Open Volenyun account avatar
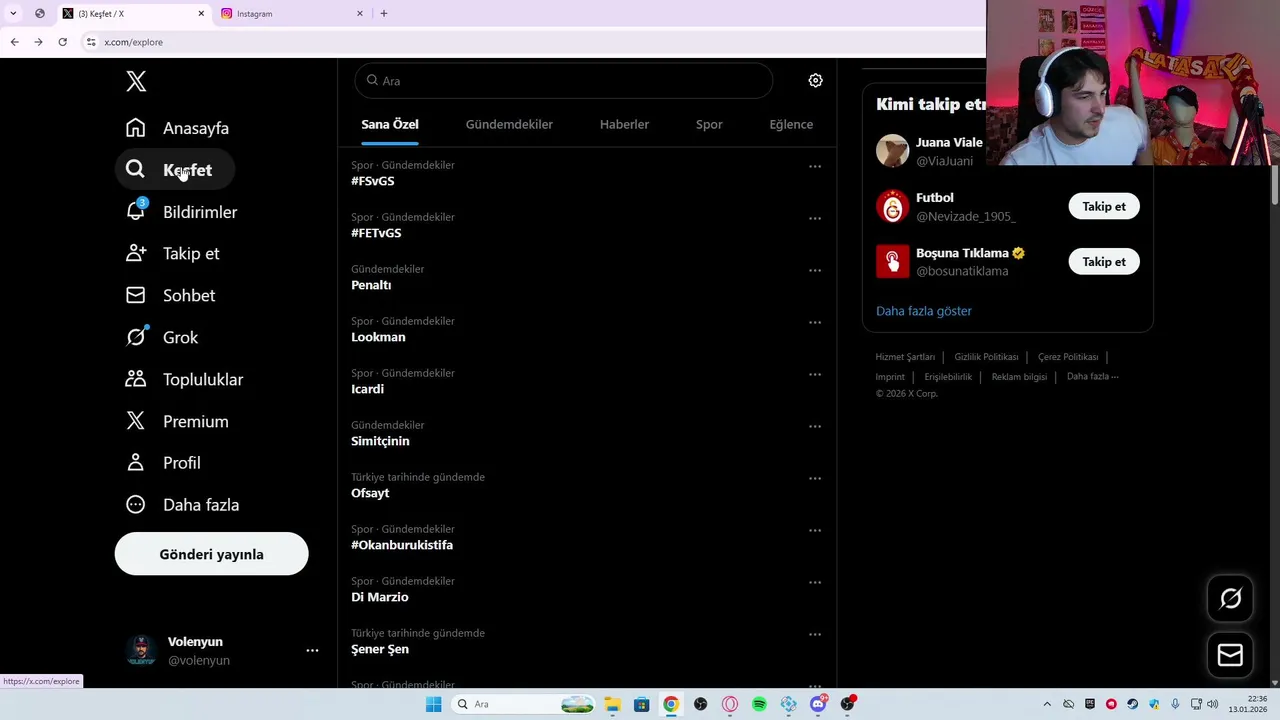Screen dimensions: 1280x720 [x=141, y=651]
